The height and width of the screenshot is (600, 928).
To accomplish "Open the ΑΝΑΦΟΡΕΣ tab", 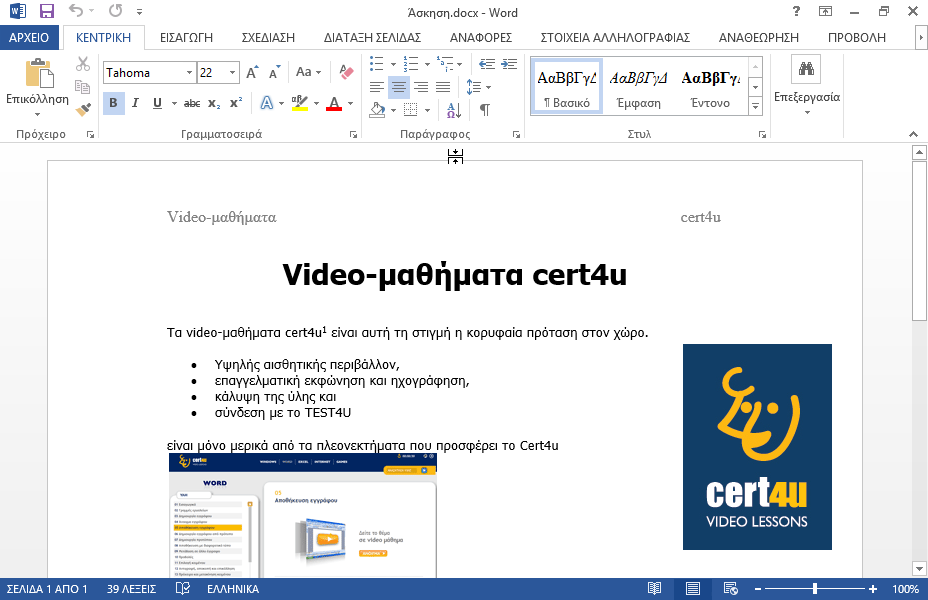I will point(481,37).
